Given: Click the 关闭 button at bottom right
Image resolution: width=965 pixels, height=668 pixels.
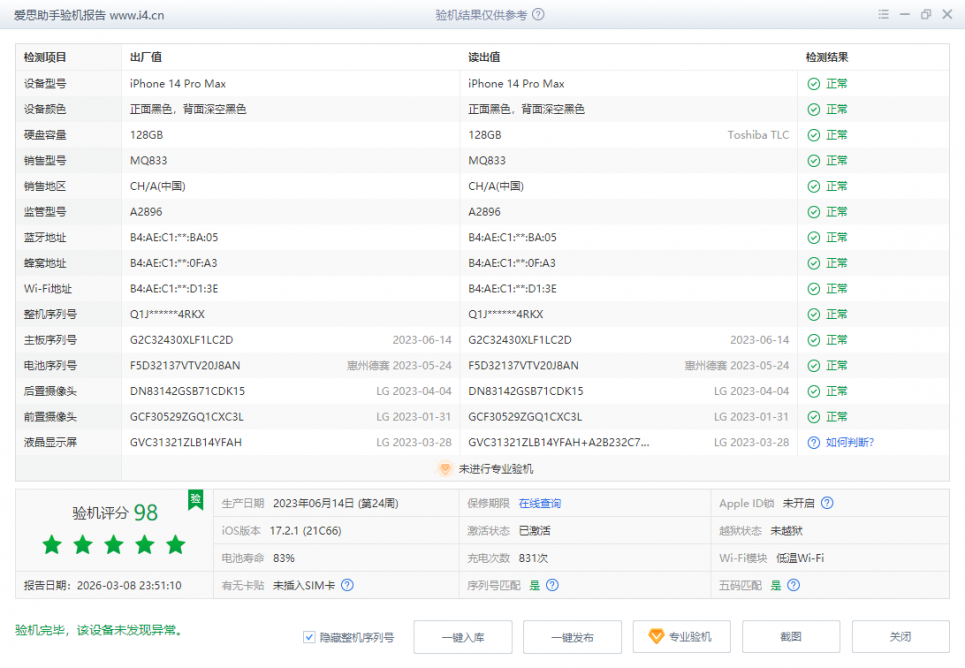Looking at the screenshot, I should coord(900,637).
